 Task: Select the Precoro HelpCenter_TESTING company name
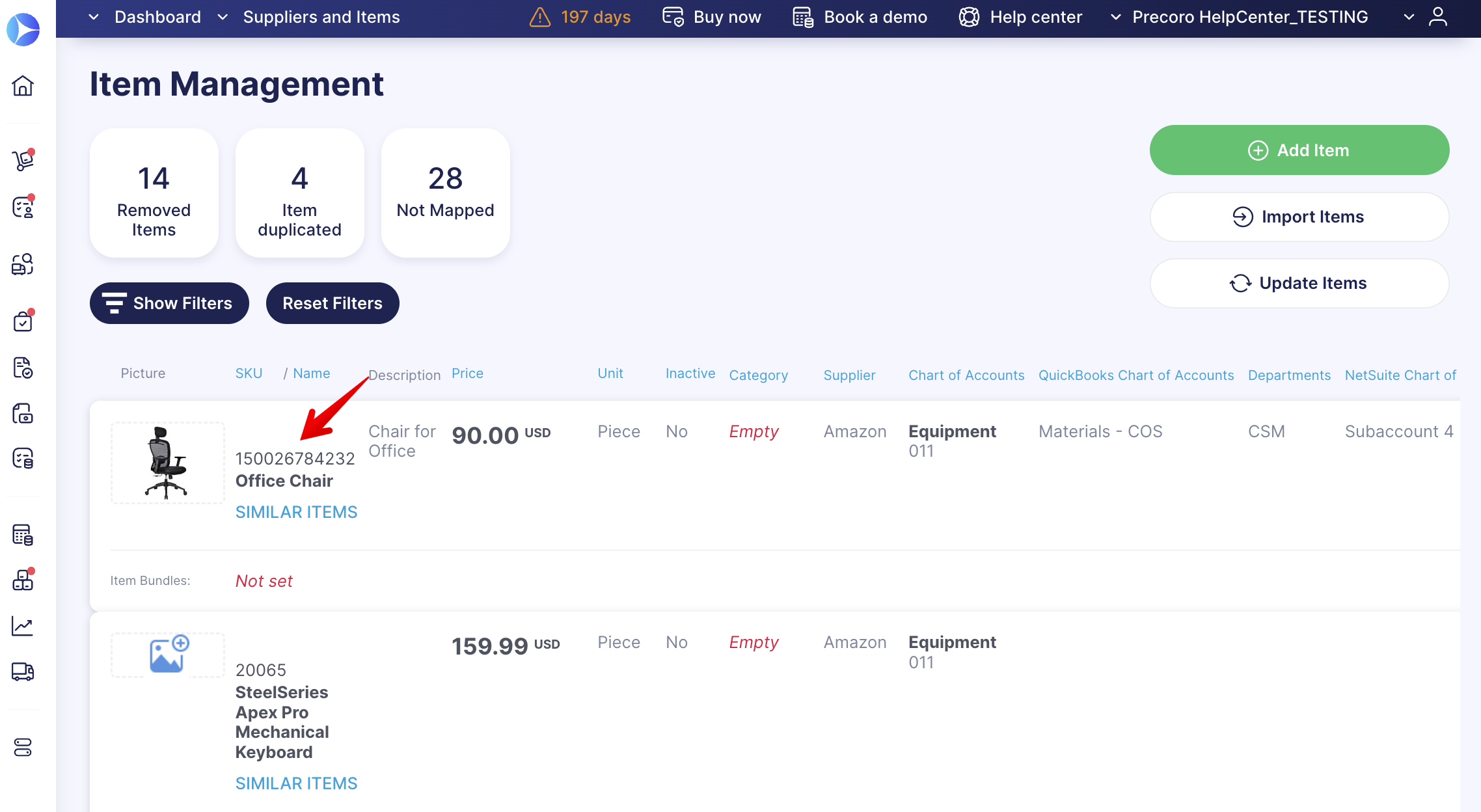point(1250,17)
